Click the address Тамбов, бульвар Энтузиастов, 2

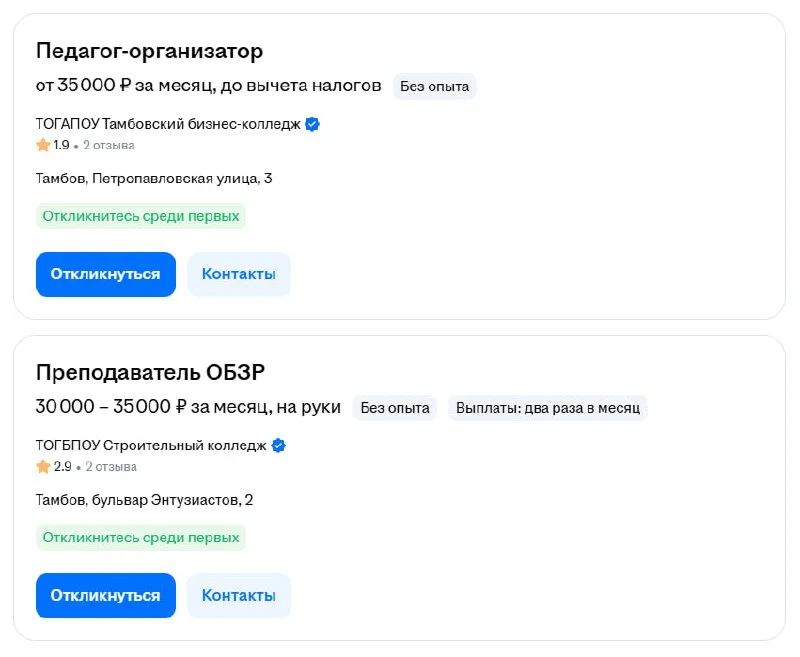(x=144, y=500)
